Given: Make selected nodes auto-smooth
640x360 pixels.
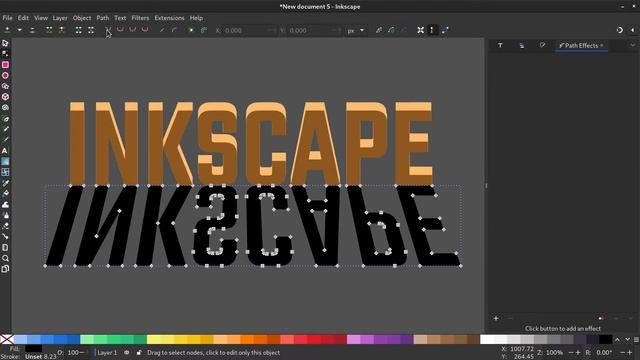Looking at the screenshot, I should click(145, 30).
